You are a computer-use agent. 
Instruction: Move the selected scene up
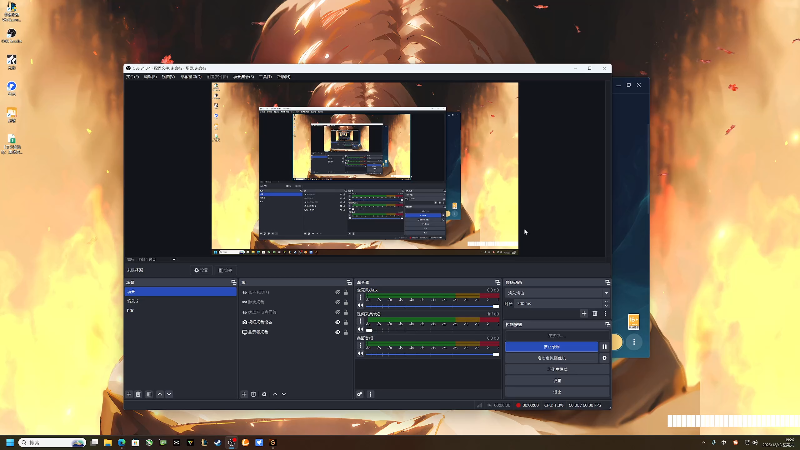click(x=160, y=394)
